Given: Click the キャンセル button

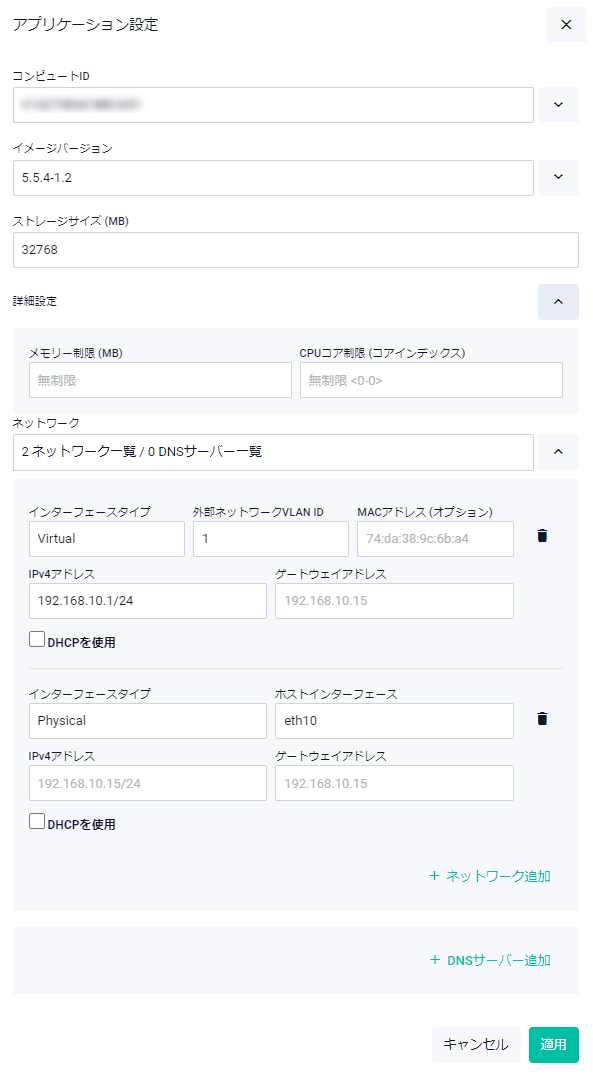Looking at the screenshot, I should pyautogui.click(x=475, y=1044).
